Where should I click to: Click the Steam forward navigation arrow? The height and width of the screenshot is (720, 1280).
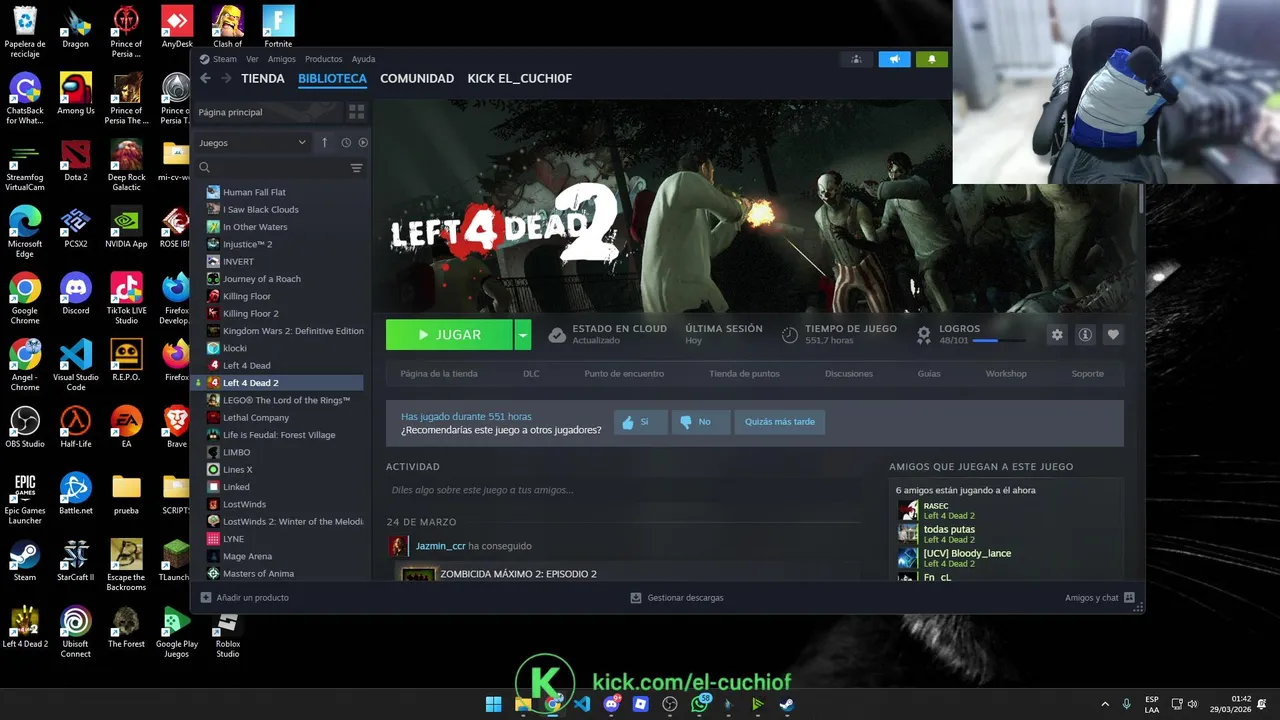pos(226,78)
